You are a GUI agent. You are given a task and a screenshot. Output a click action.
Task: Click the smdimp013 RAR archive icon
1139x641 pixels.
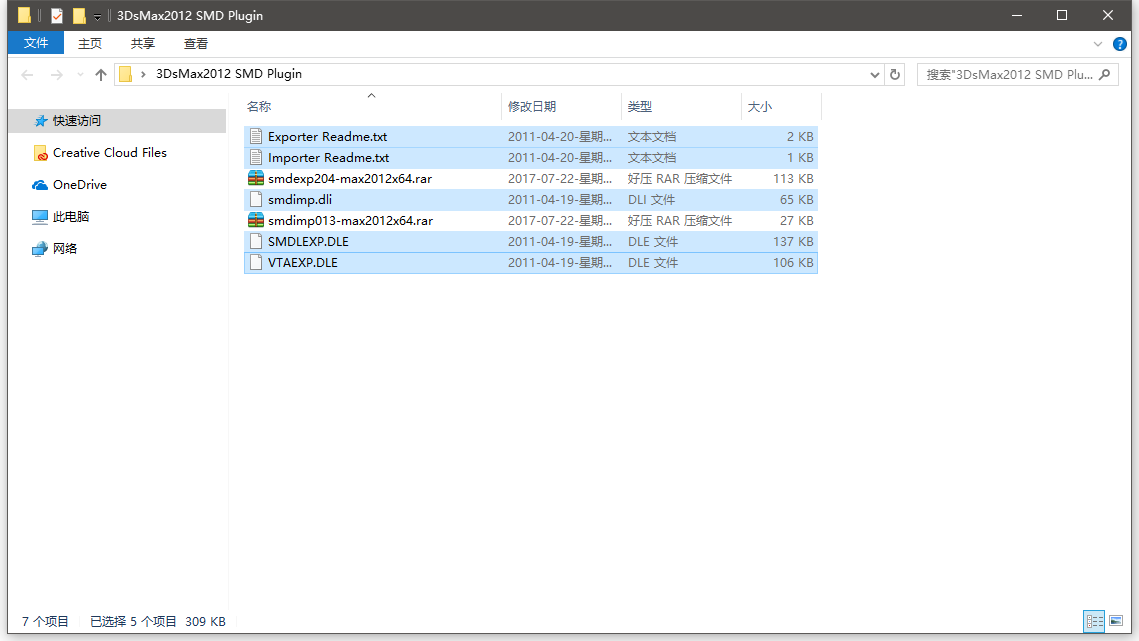click(256, 221)
